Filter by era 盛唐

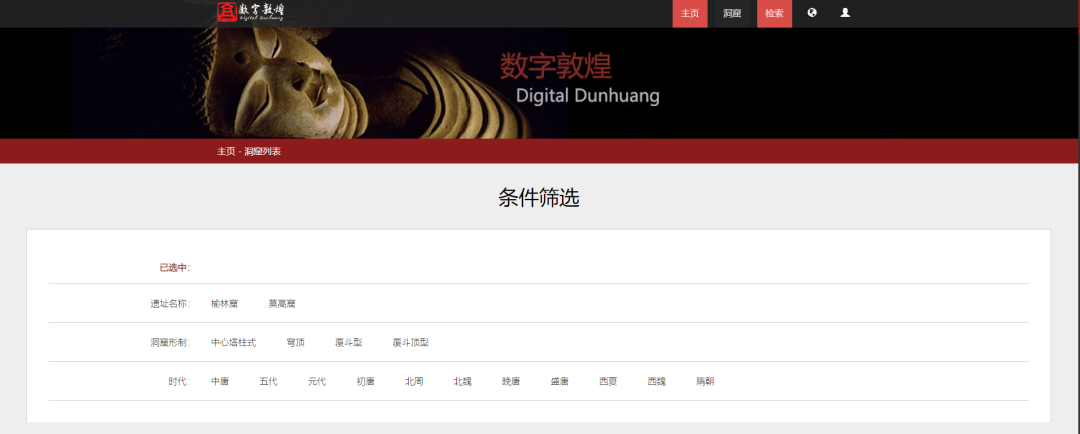point(559,382)
